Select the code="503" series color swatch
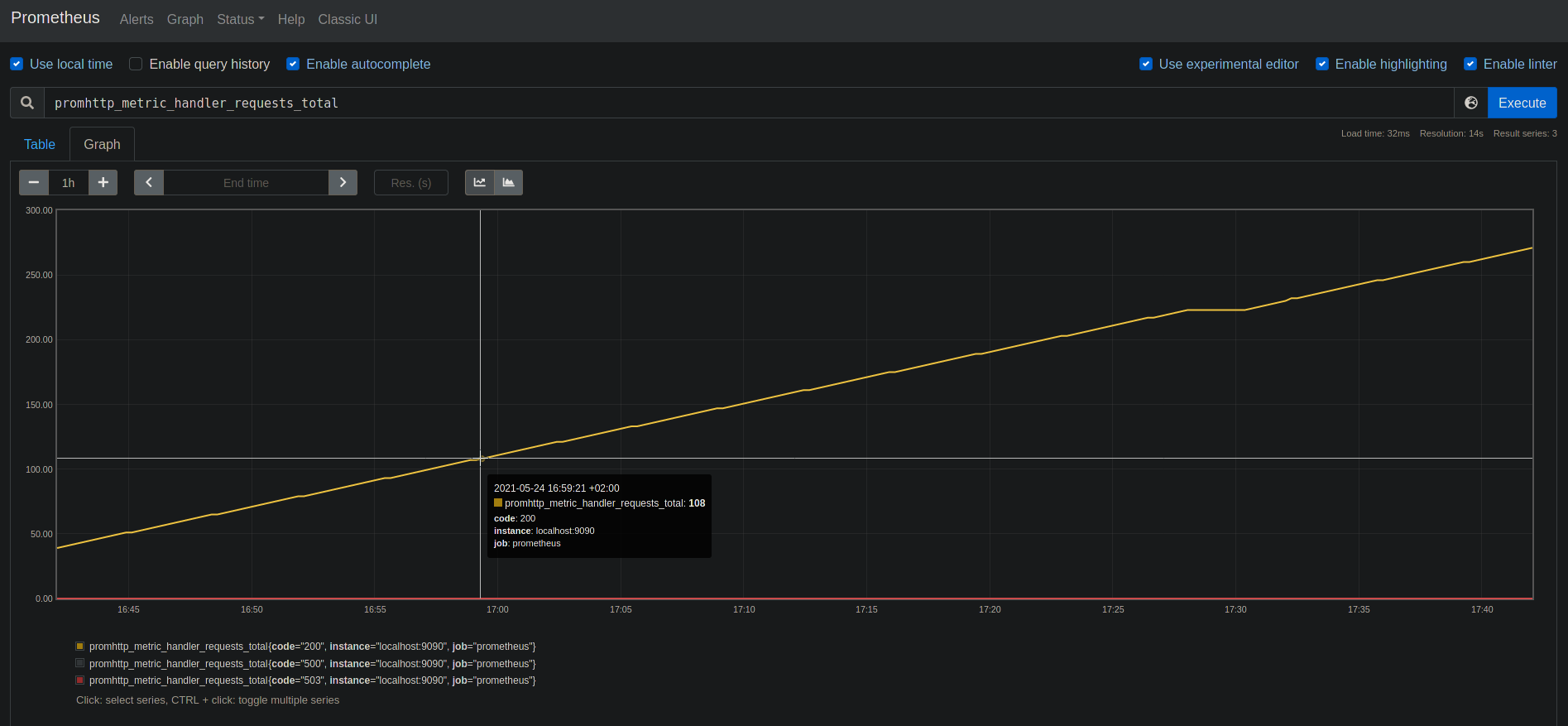 coord(80,680)
